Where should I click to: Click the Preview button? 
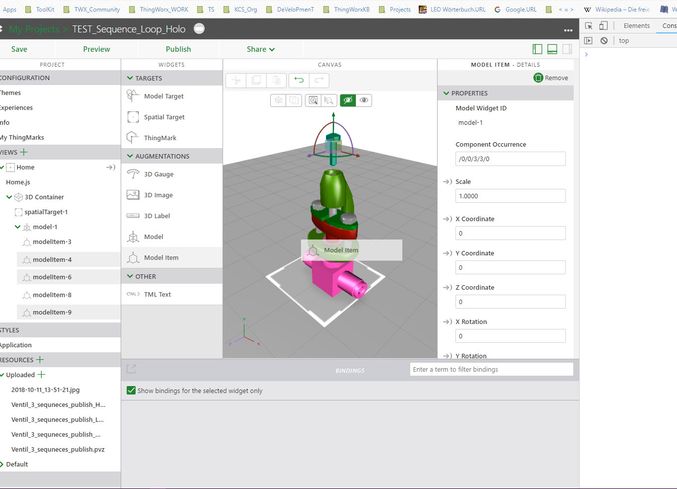coord(96,49)
